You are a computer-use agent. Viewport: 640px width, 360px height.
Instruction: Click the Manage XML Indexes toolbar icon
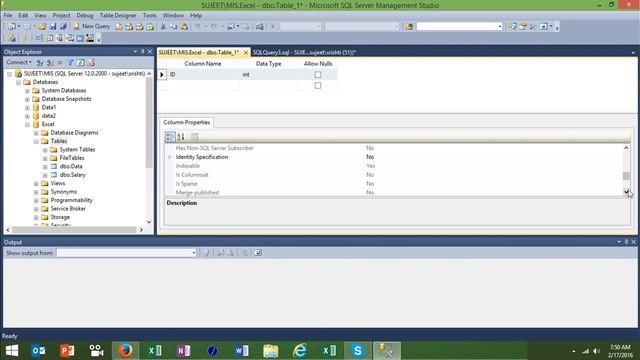click(x=70, y=38)
